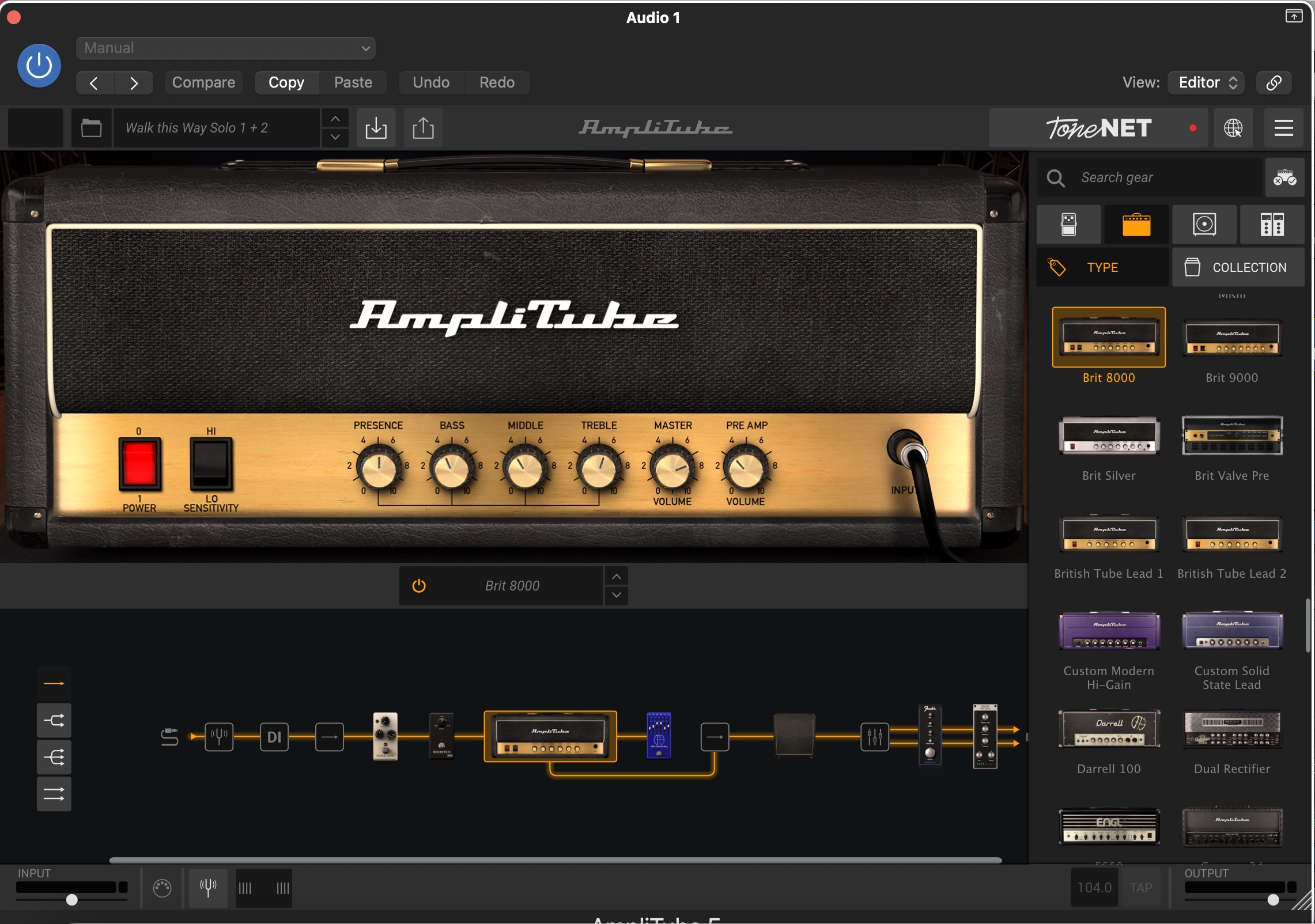Switch to the COLLECTION tab

(x=1238, y=267)
